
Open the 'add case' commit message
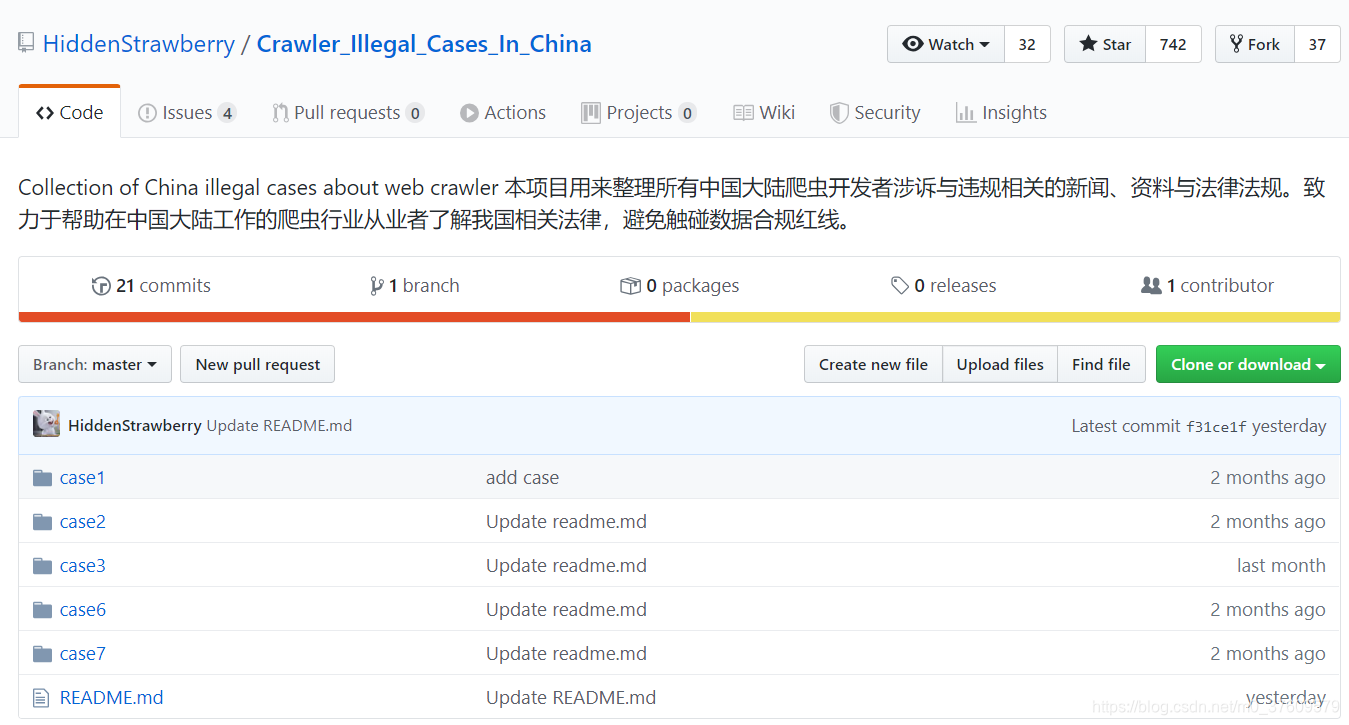click(522, 478)
